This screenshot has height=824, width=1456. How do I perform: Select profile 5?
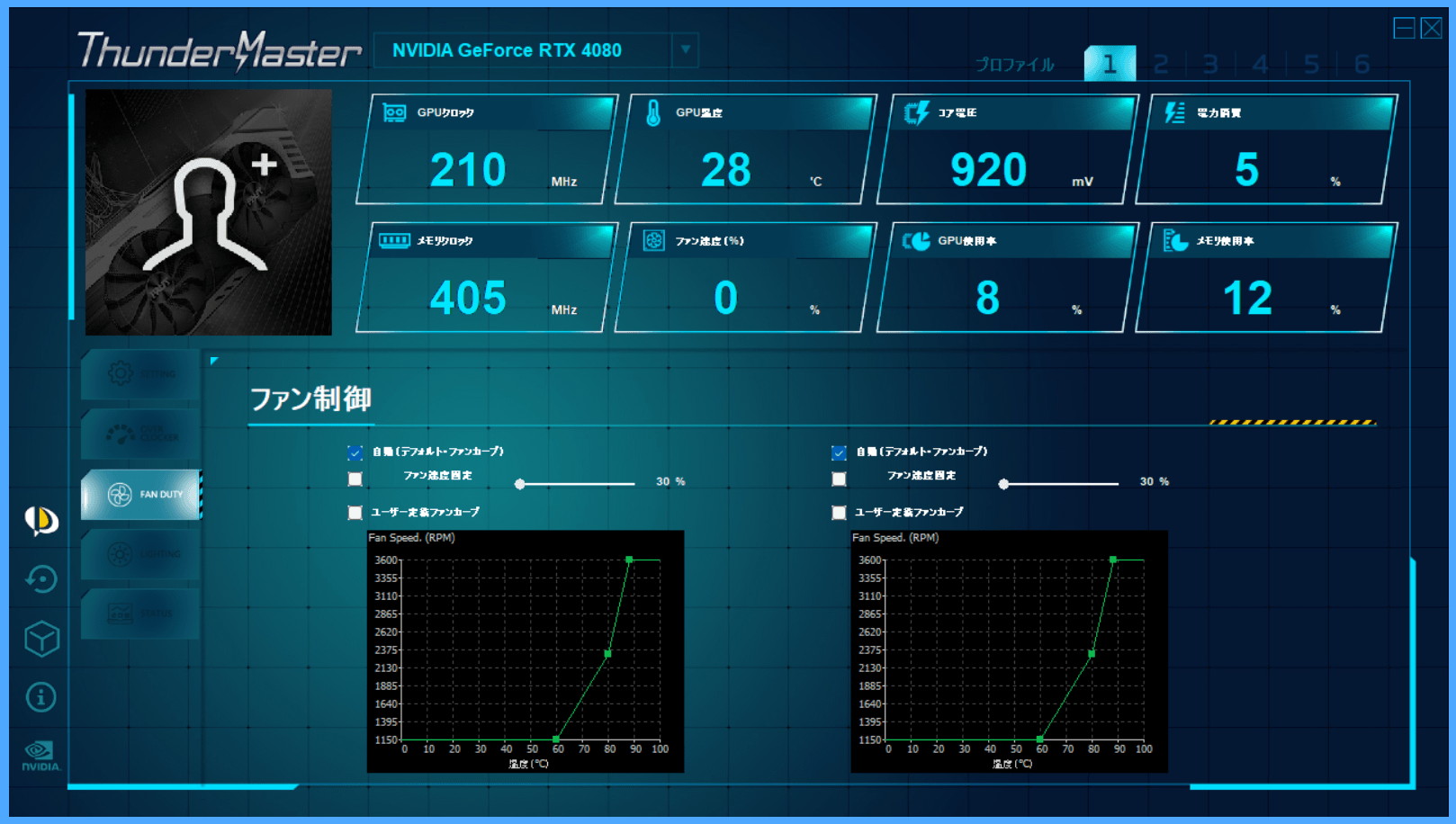[1311, 64]
